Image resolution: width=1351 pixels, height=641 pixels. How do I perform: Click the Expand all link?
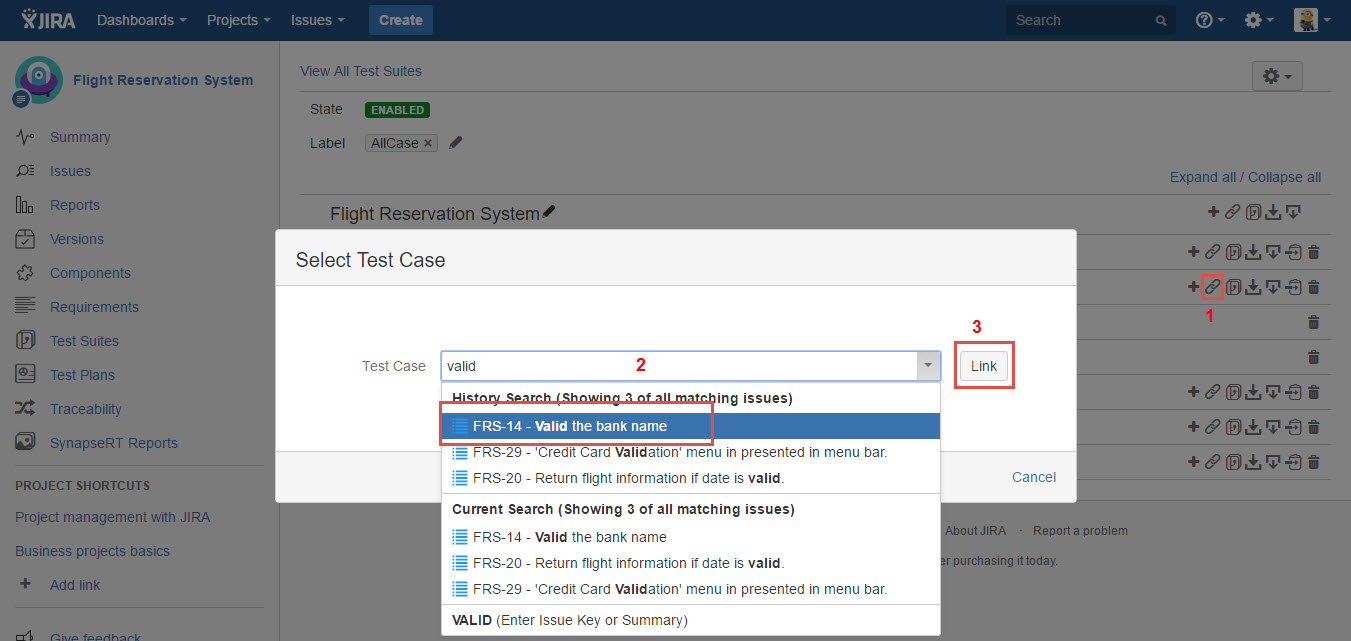[x=1202, y=177]
